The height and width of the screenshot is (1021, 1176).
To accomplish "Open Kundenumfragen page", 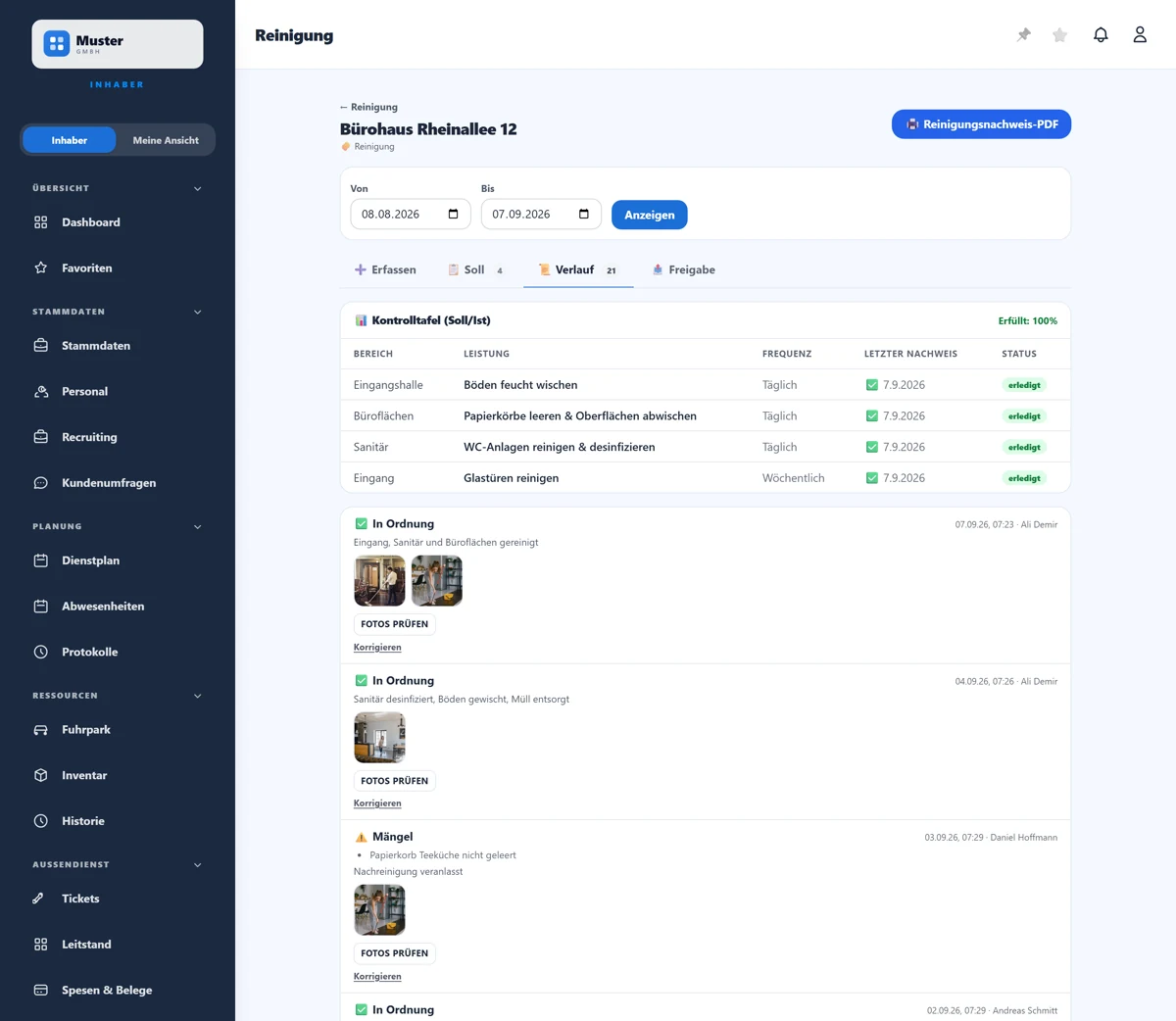I will pyautogui.click(x=118, y=483).
